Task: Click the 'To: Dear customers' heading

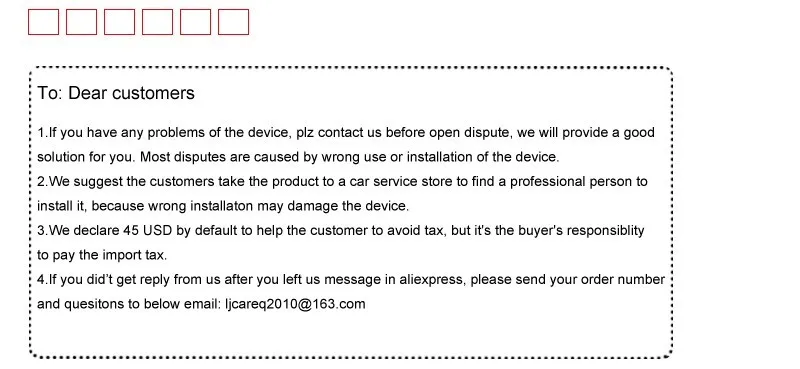Action: pos(116,93)
